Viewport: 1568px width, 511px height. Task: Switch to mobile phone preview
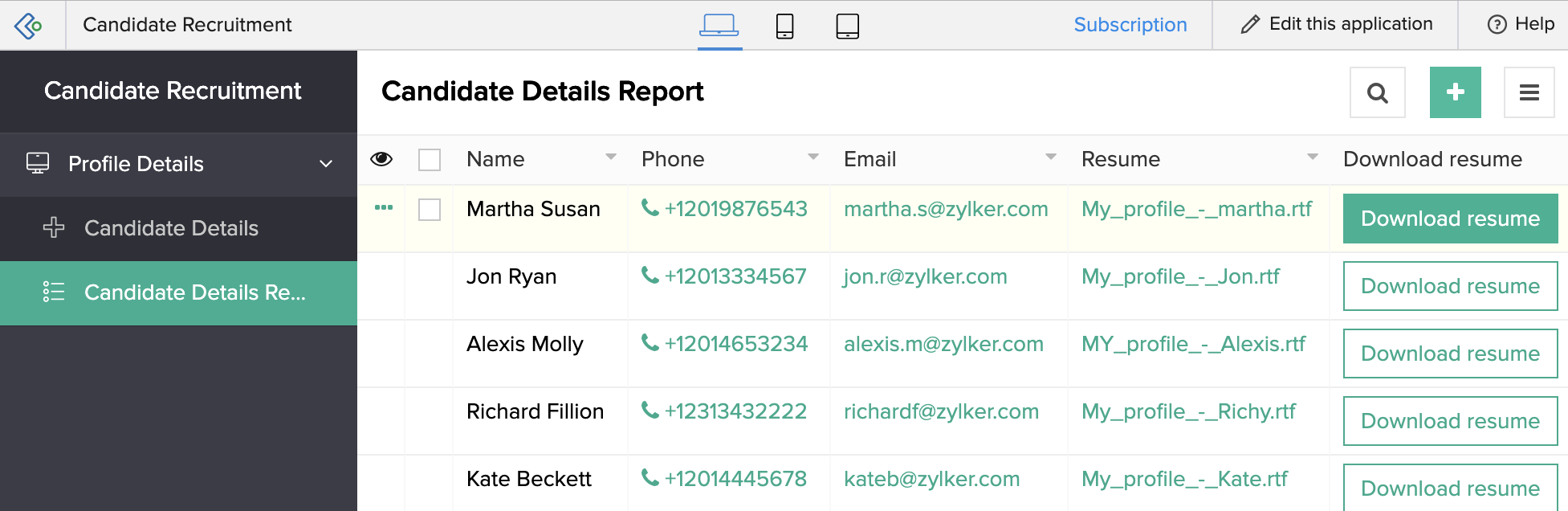(x=784, y=26)
